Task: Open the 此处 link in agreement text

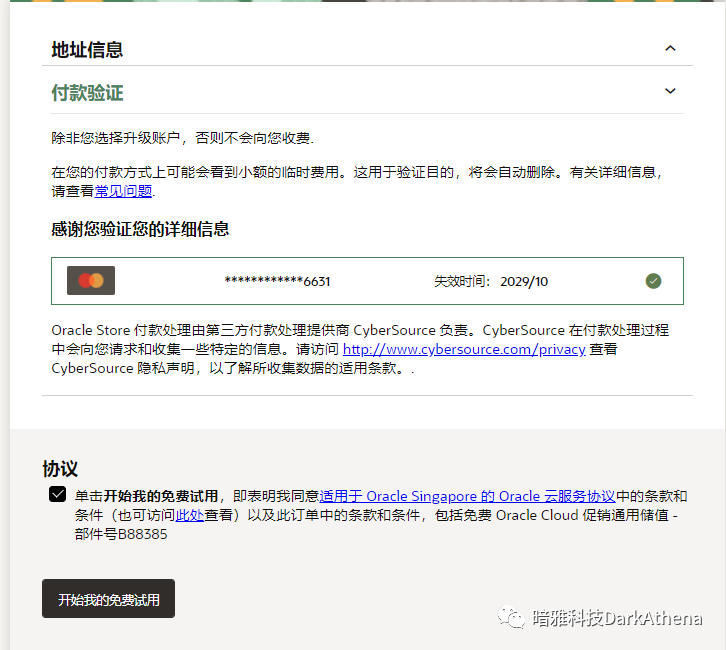Action: click(189, 515)
